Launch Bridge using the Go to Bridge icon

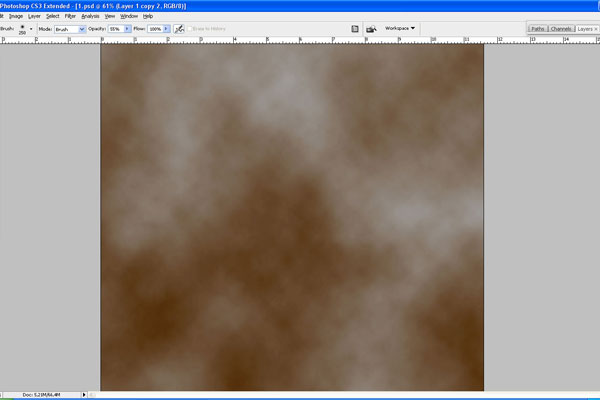(372, 29)
